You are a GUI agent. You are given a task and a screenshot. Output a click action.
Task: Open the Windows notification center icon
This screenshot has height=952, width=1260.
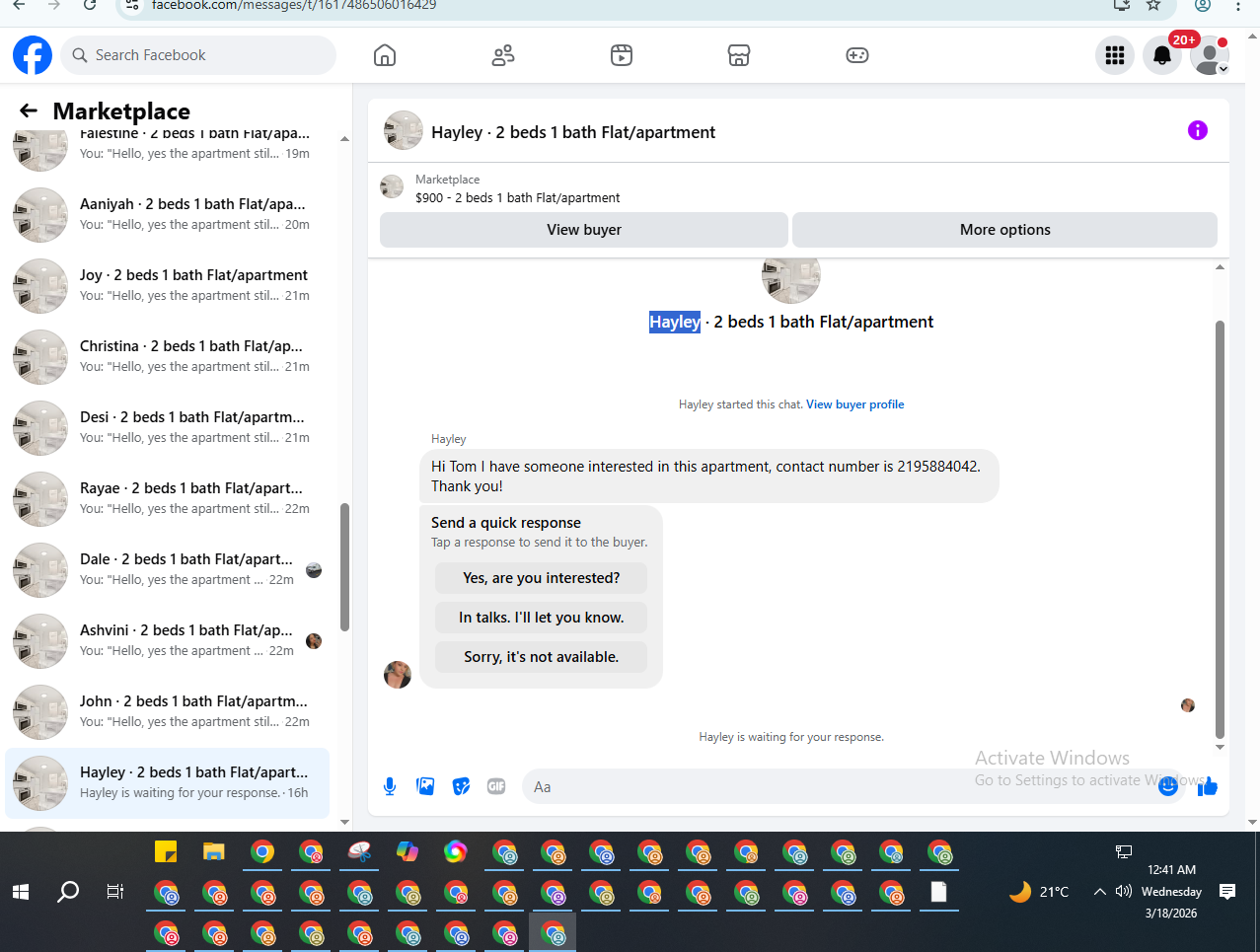tap(1227, 892)
